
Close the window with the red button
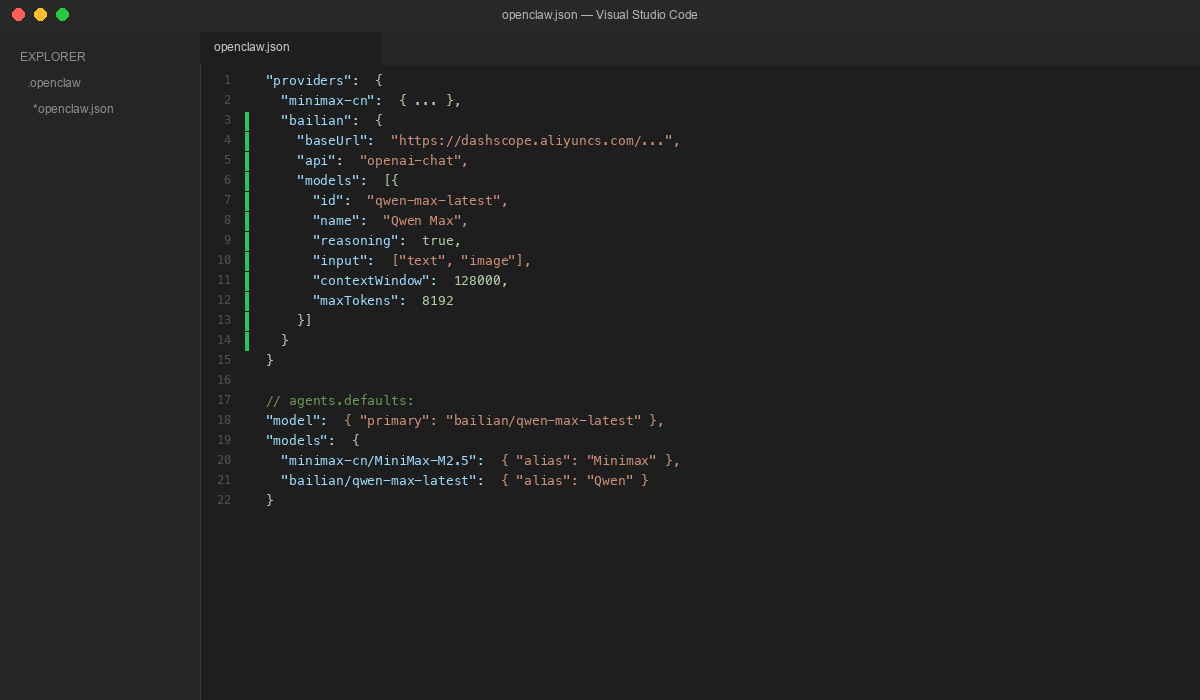[18, 15]
